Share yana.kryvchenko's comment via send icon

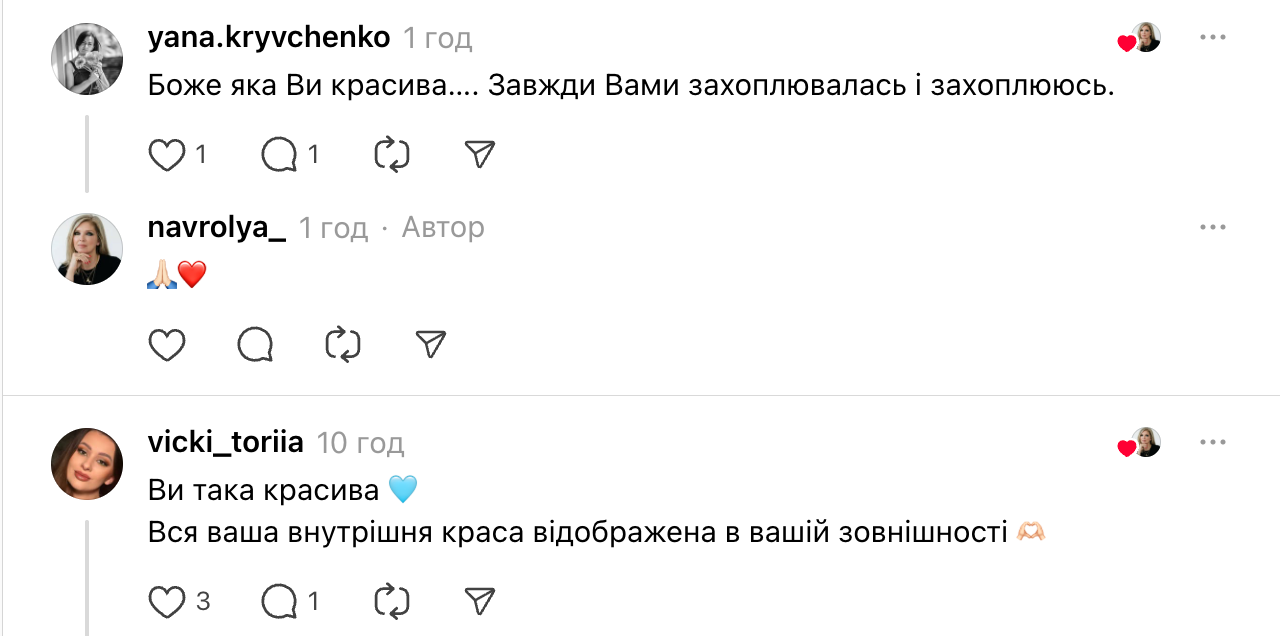[481, 154]
